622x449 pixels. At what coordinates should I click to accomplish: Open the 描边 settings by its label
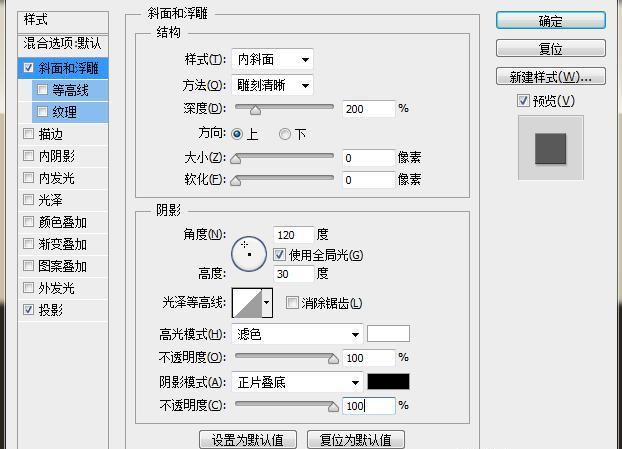[51, 134]
